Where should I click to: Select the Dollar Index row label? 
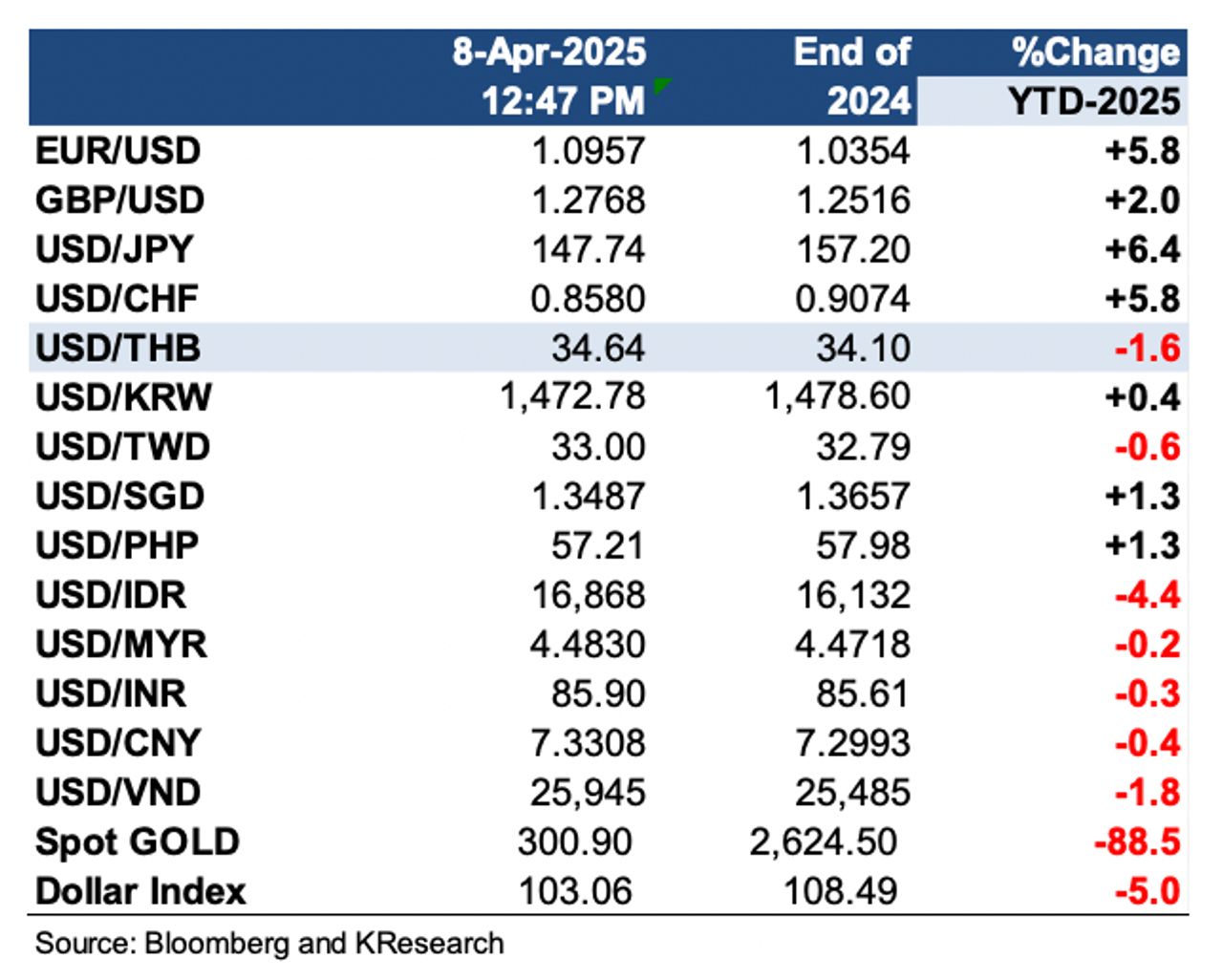click(x=140, y=892)
